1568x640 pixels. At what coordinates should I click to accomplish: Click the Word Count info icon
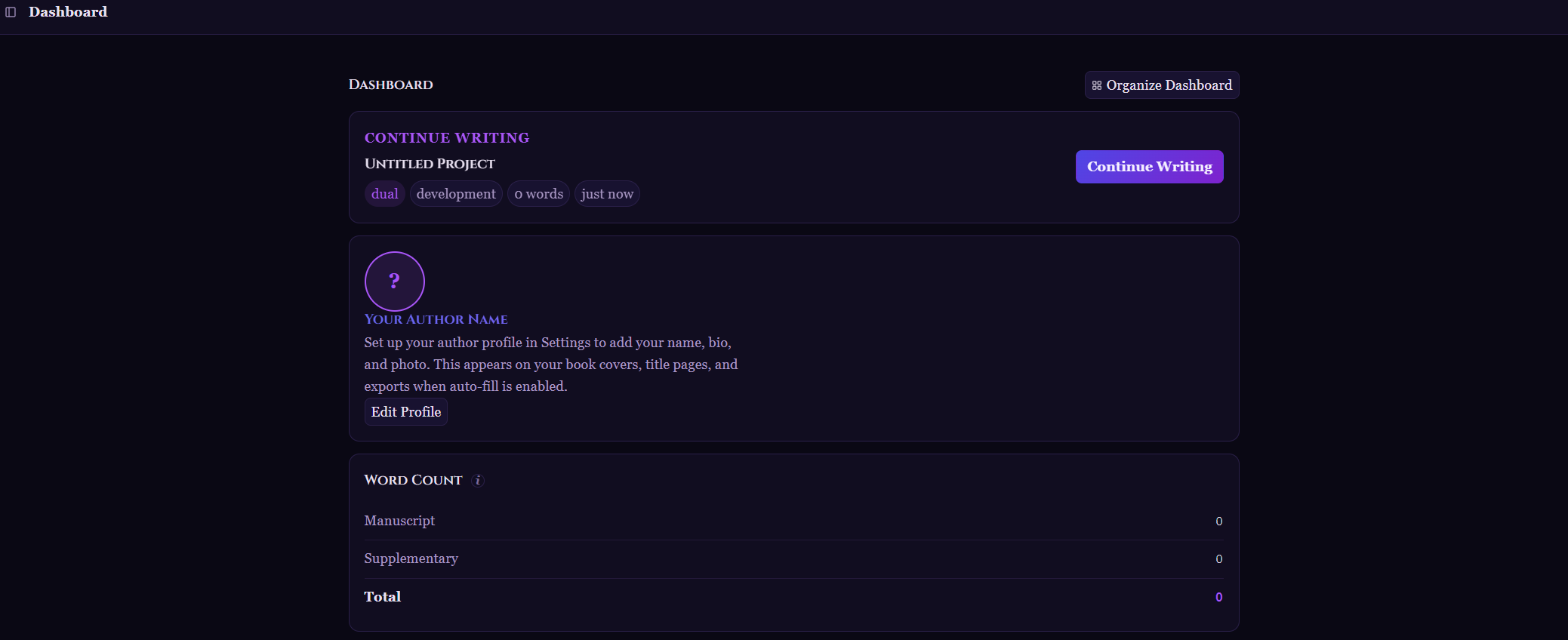click(x=478, y=480)
